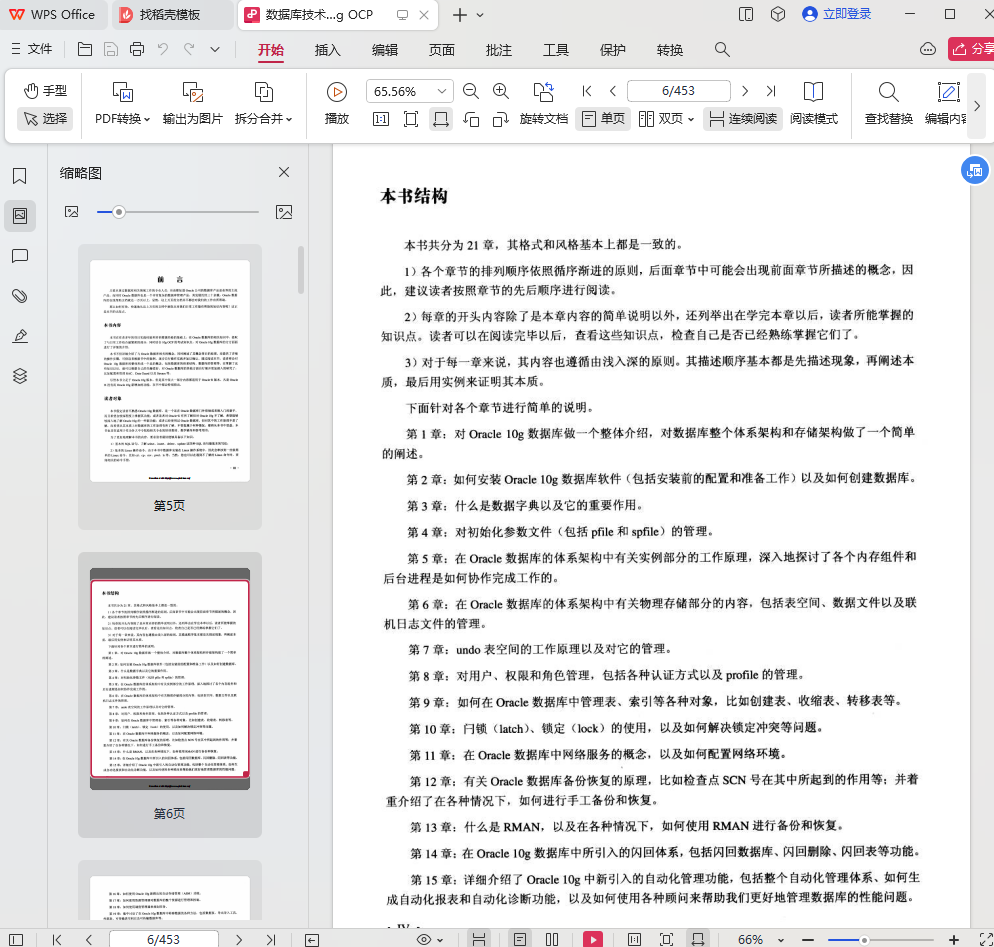Open 阅读模式 reading mode
994x947 pixels.
(814, 103)
